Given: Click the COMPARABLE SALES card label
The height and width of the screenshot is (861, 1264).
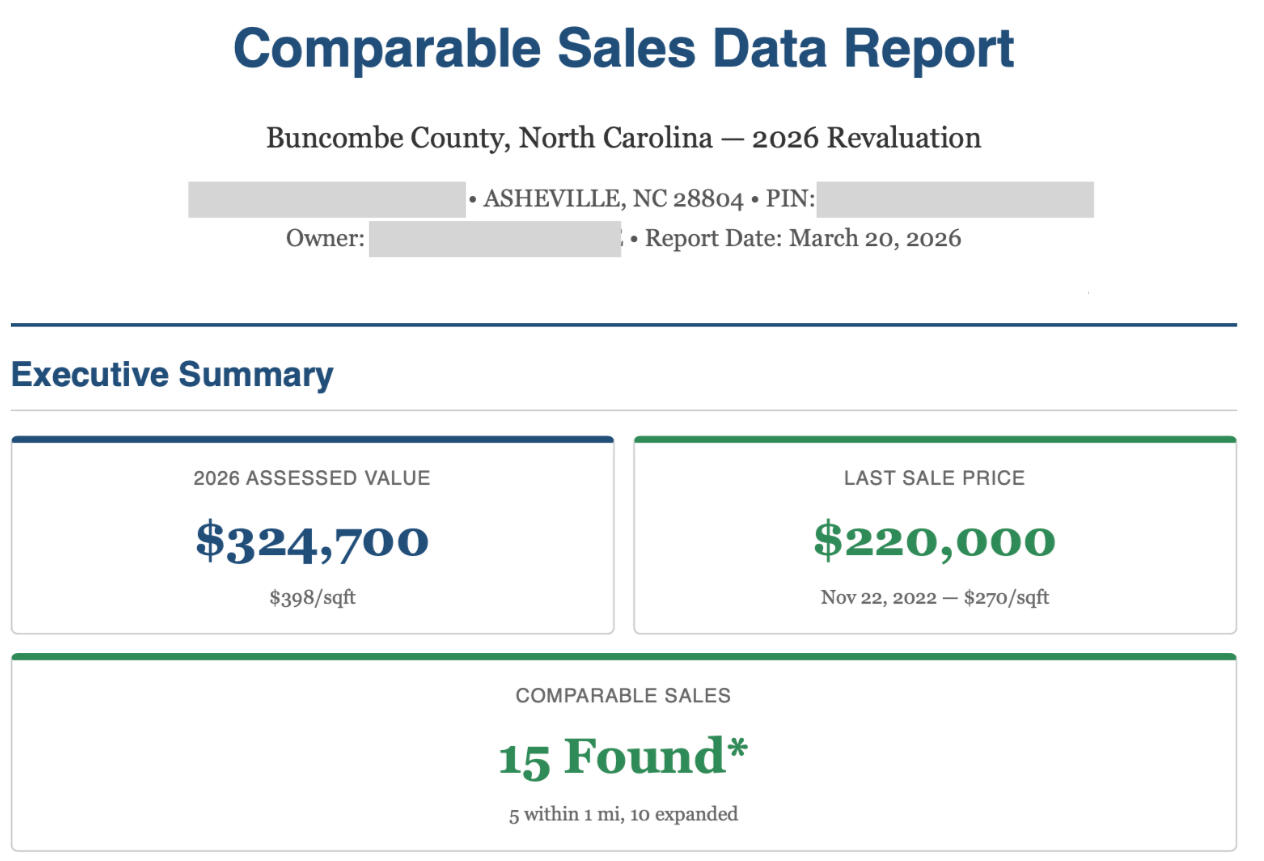Looking at the screenshot, I should tap(623, 696).
